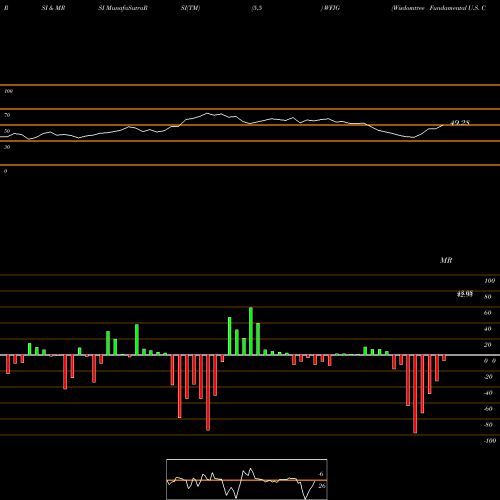Select the MR axis label -80
This screenshot has height=500, width=500.
coord(488,425)
